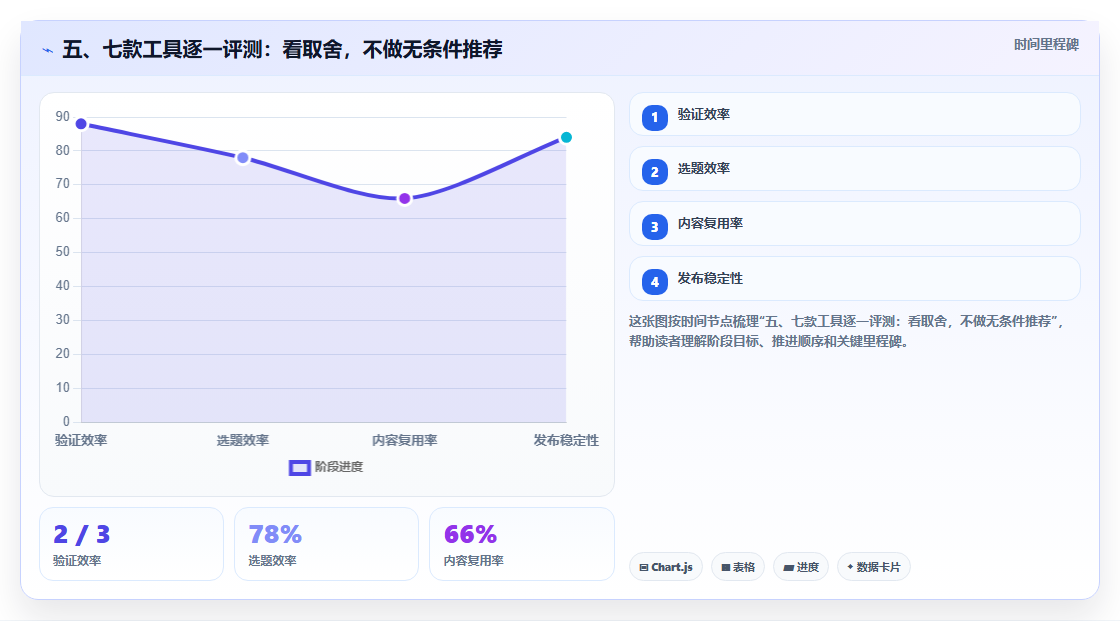Click x-axis label 发布稳定性
The image size is (1120, 621).
(x=566, y=440)
